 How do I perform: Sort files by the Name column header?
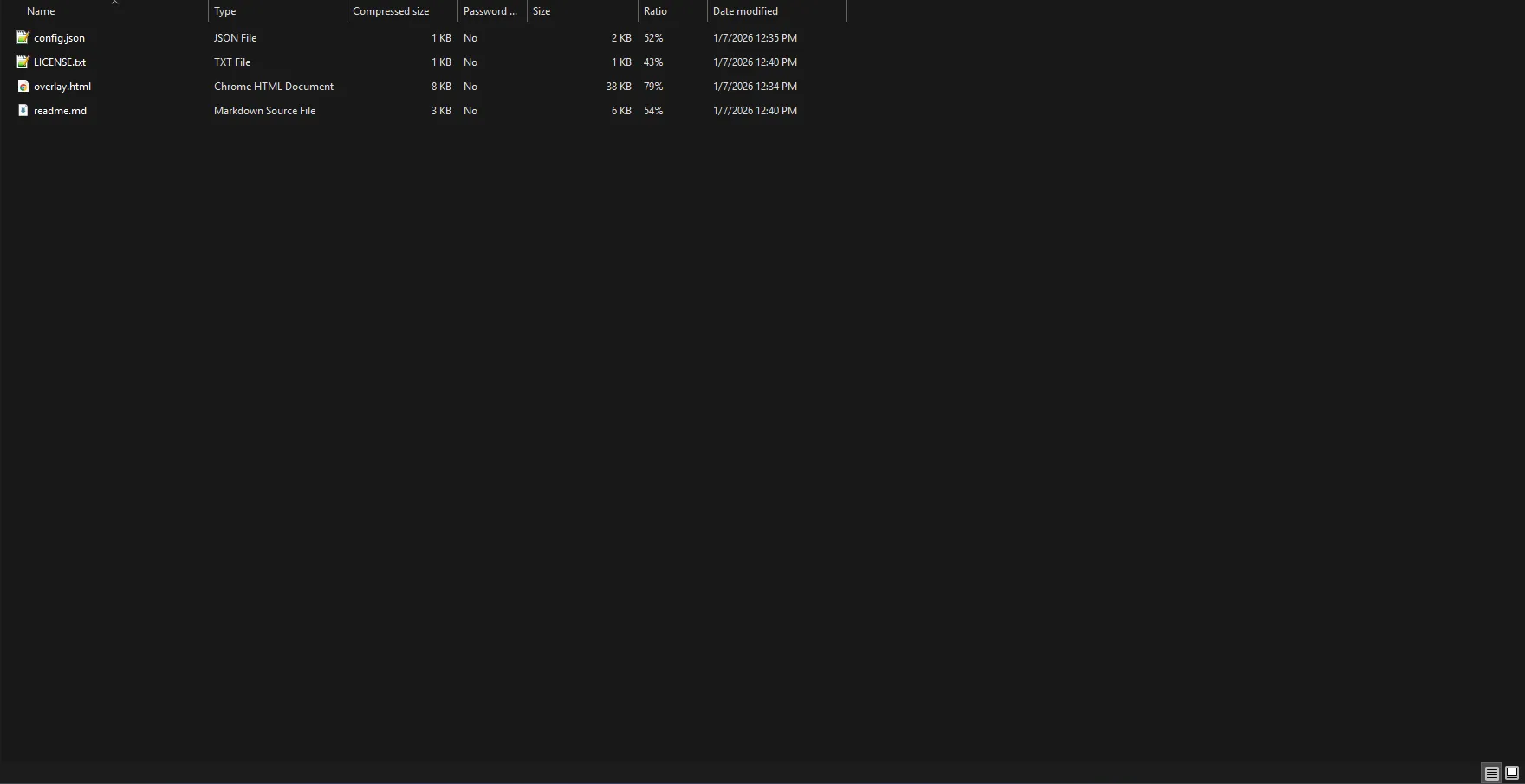(x=41, y=10)
